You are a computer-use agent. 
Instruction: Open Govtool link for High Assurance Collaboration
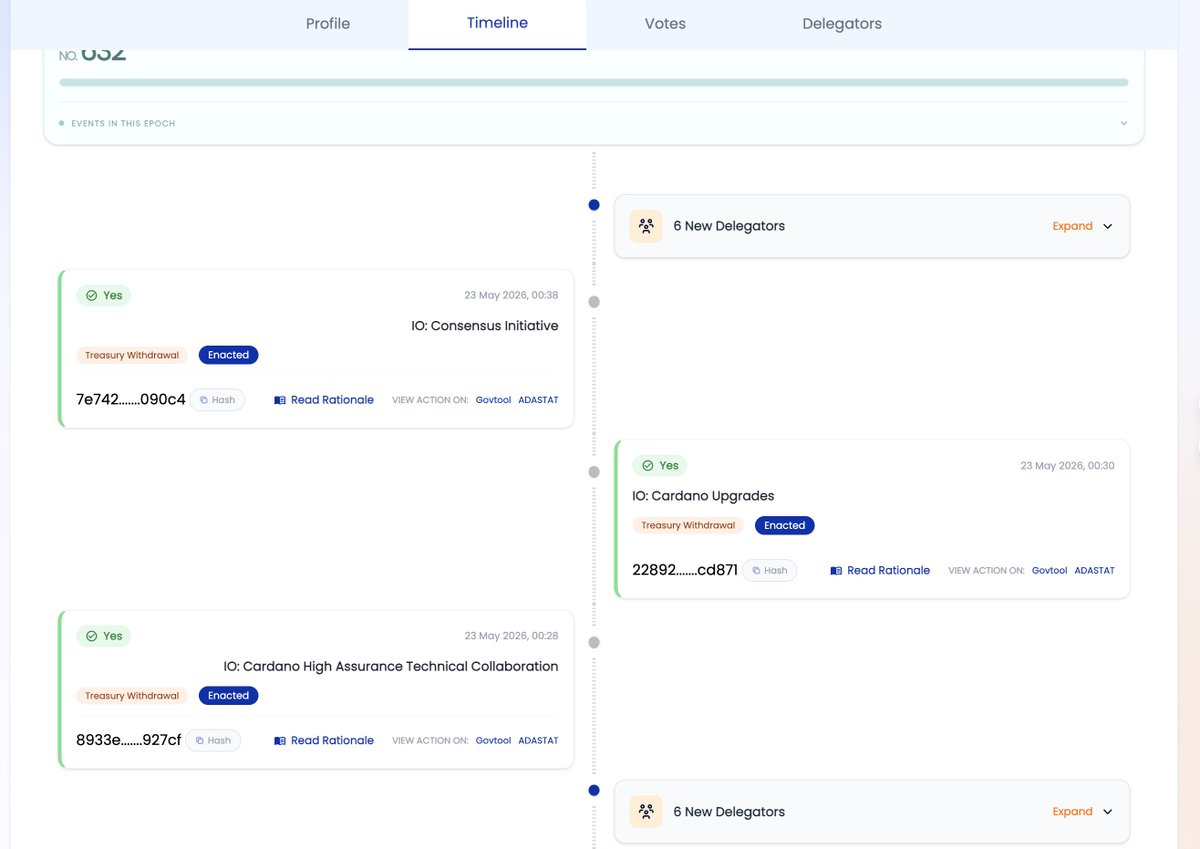pyautogui.click(x=493, y=741)
